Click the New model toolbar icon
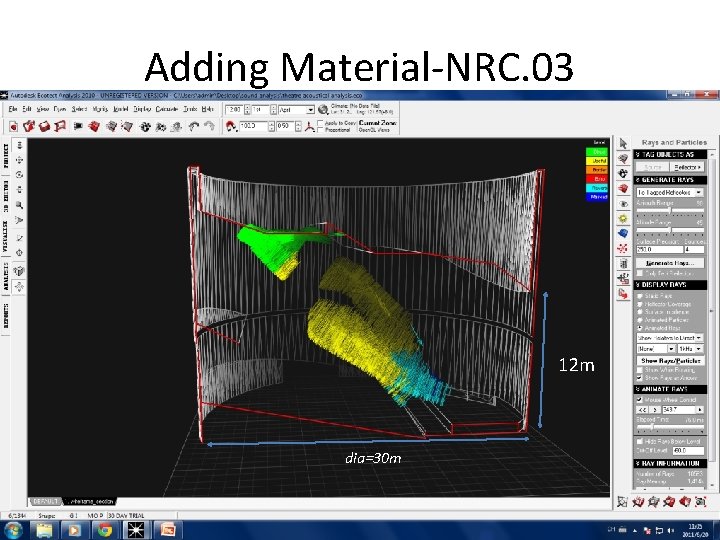The image size is (720, 540). click(13, 126)
